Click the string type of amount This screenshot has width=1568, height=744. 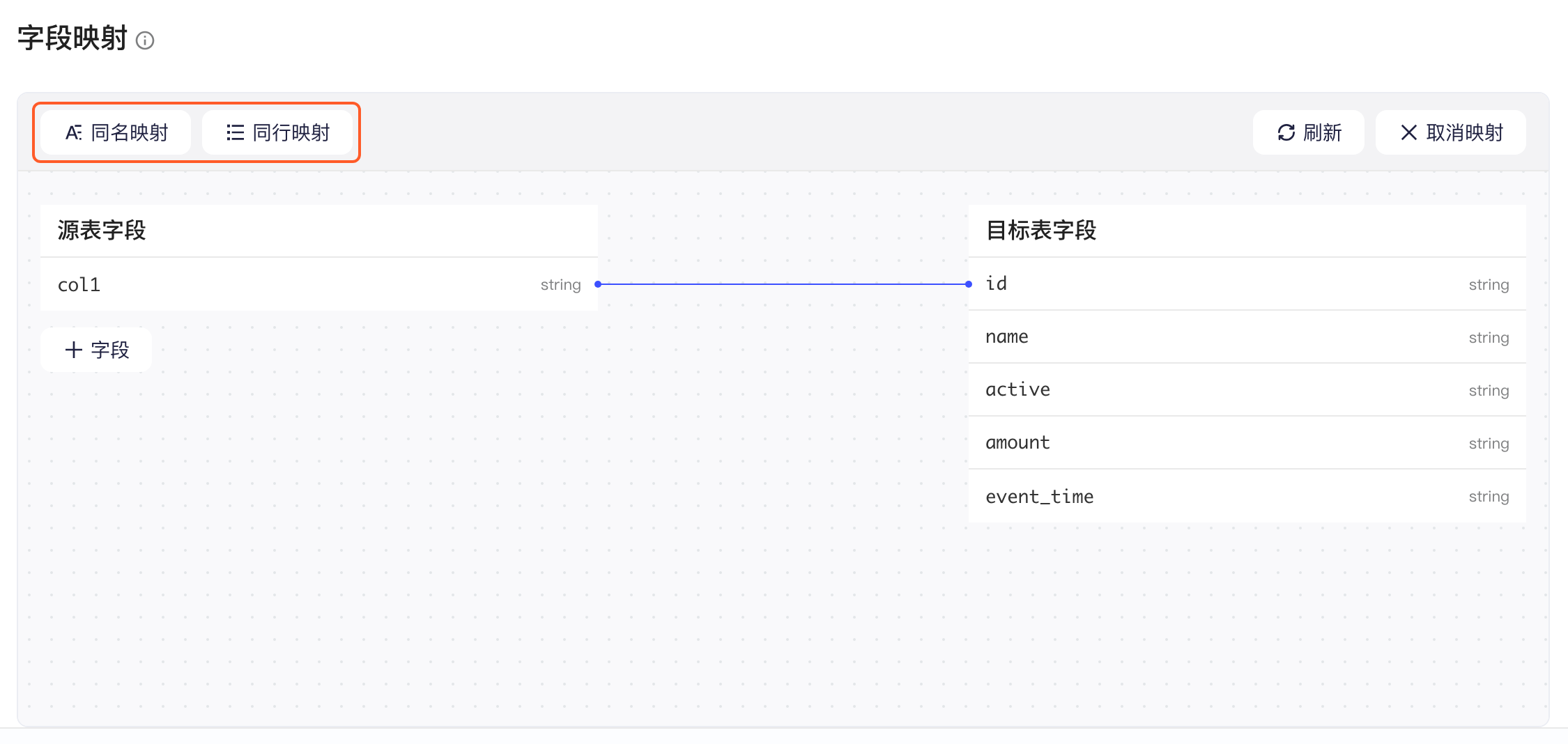(x=1489, y=444)
